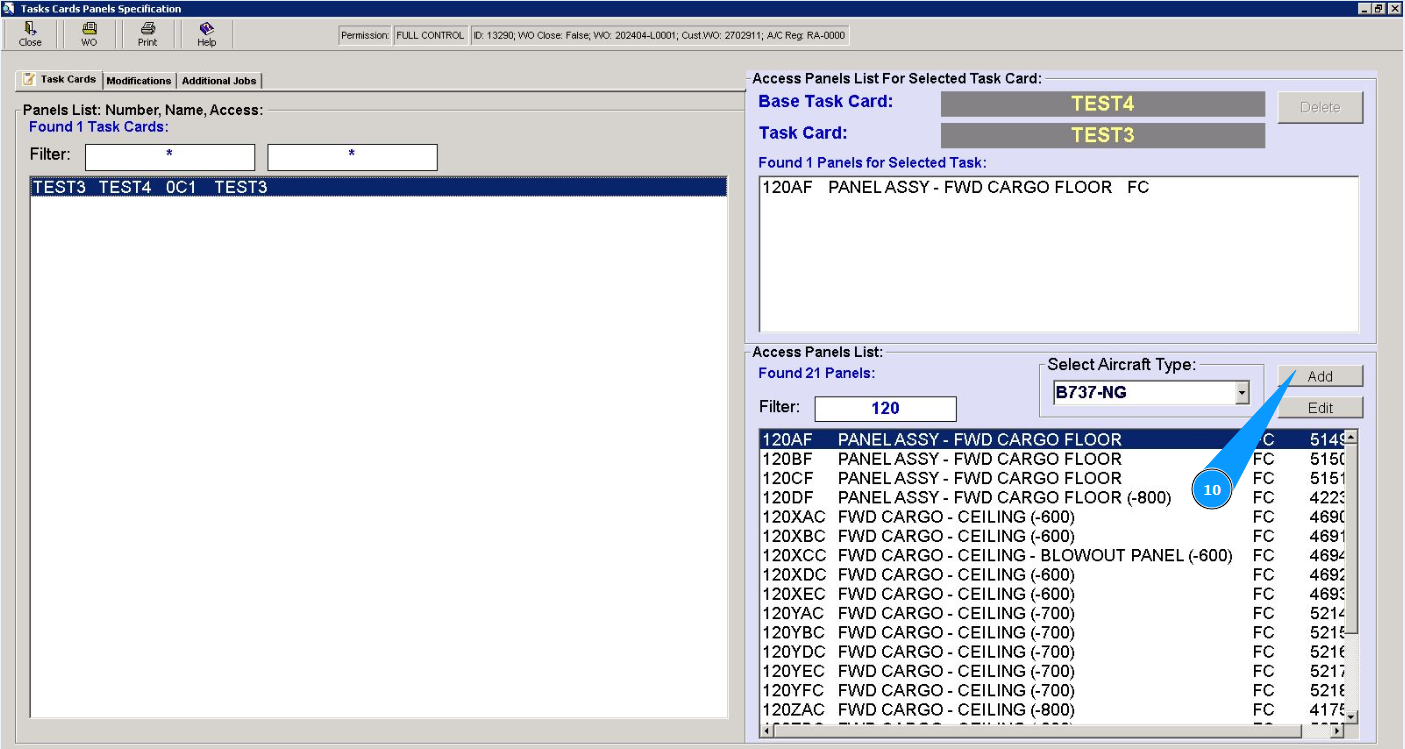Select the 120CF PANEL ASSY - FWD CARGO FLOOR row
This screenshot has height=749, width=1405.
pos(1050,478)
